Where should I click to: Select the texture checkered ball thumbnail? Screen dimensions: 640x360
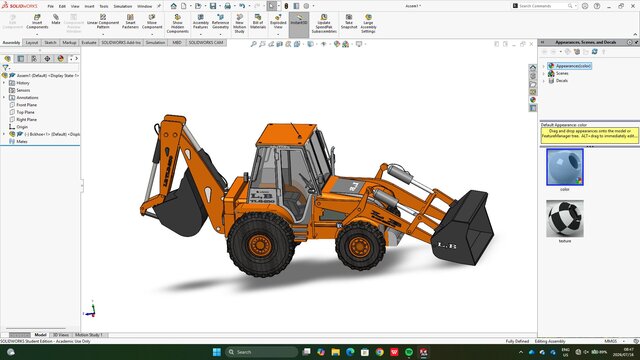[x=565, y=218]
